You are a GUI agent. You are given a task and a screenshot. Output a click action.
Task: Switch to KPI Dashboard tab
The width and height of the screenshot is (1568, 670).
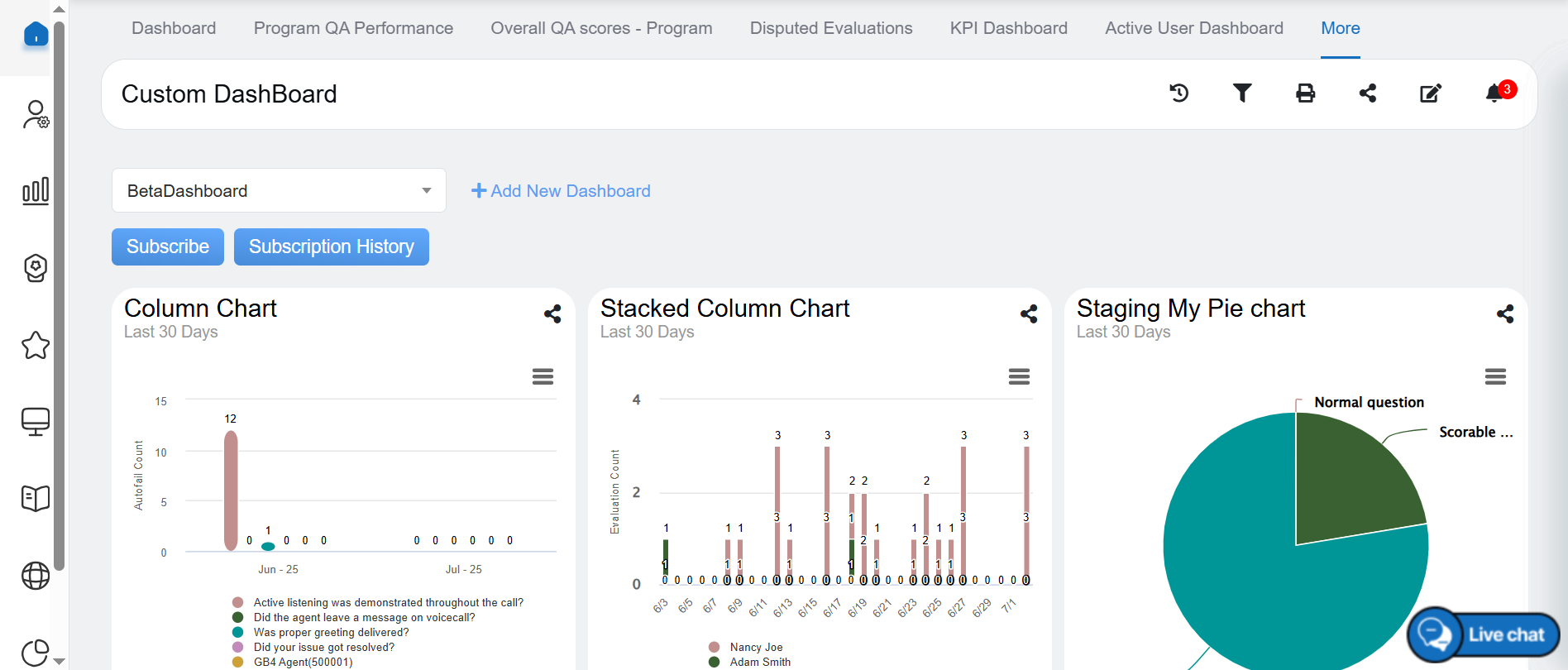point(1008,28)
